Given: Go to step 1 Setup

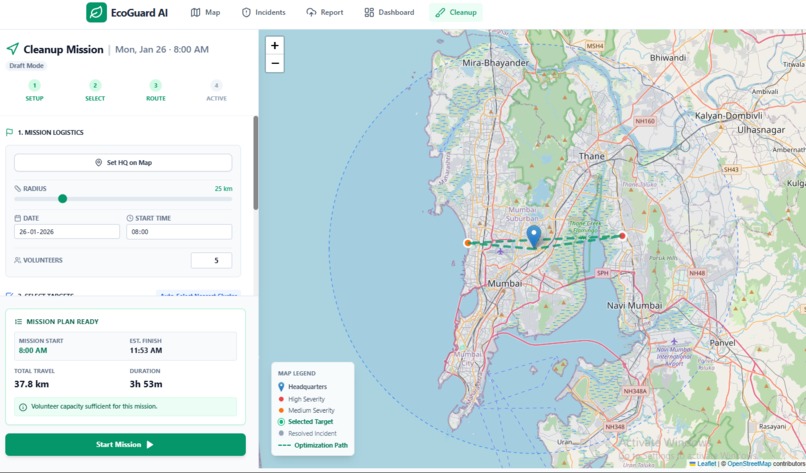Looking at the screenshot, I should coord(34,90).
